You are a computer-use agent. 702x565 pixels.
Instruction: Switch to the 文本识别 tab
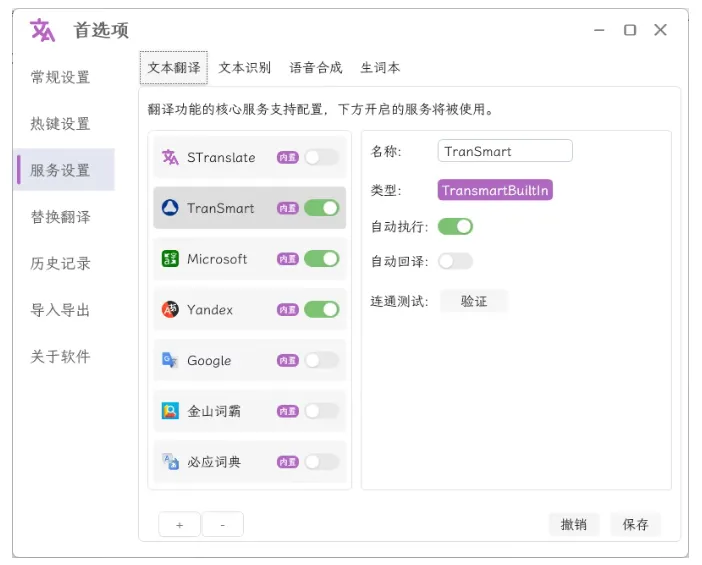coord(245,68)
